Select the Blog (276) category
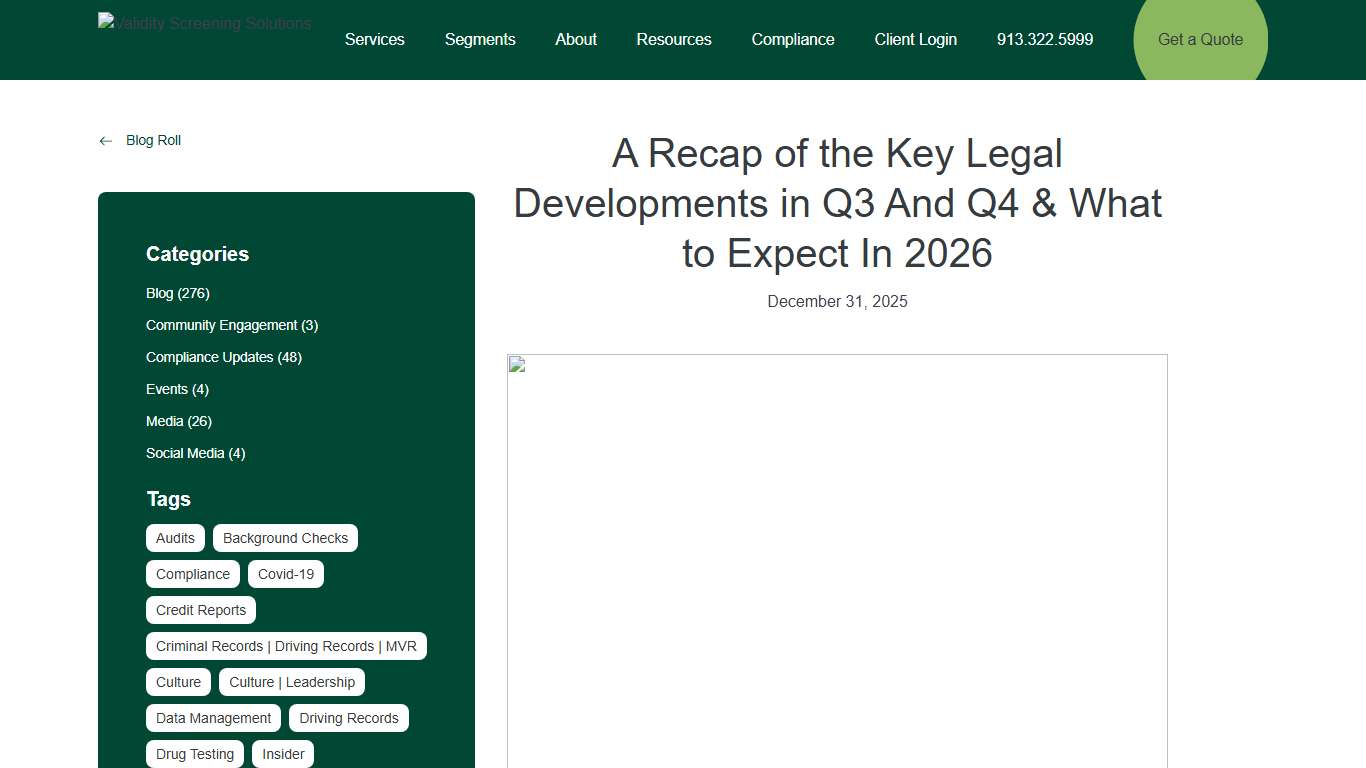Screen dimensions: 1366x768 pyautogui.click(x=177, y=293)
